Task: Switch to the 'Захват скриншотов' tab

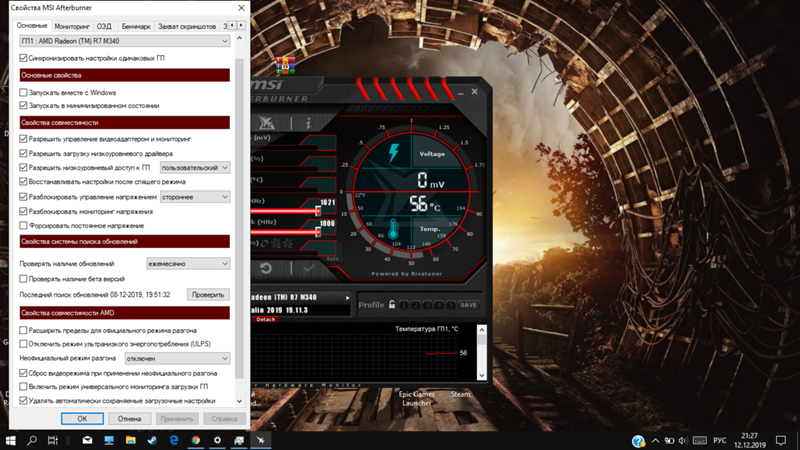Action: 187,26
